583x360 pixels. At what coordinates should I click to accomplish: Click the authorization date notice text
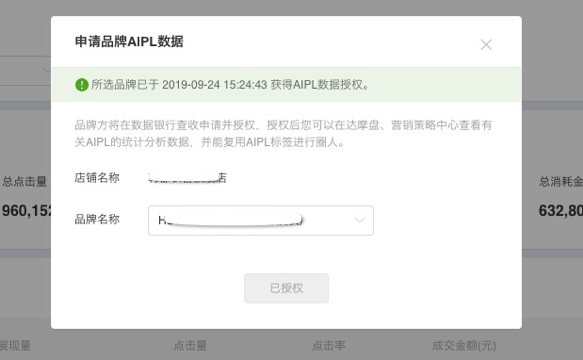(230, 85)
